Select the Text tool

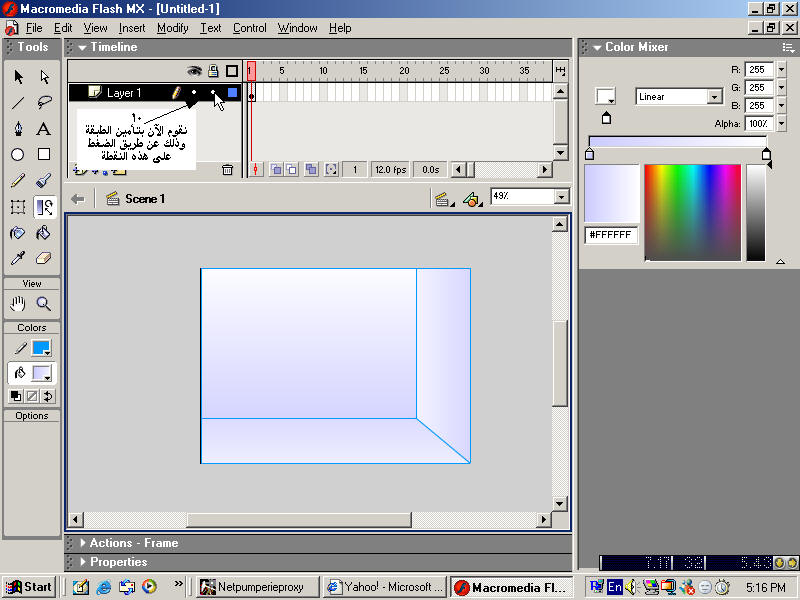point(44,129)
